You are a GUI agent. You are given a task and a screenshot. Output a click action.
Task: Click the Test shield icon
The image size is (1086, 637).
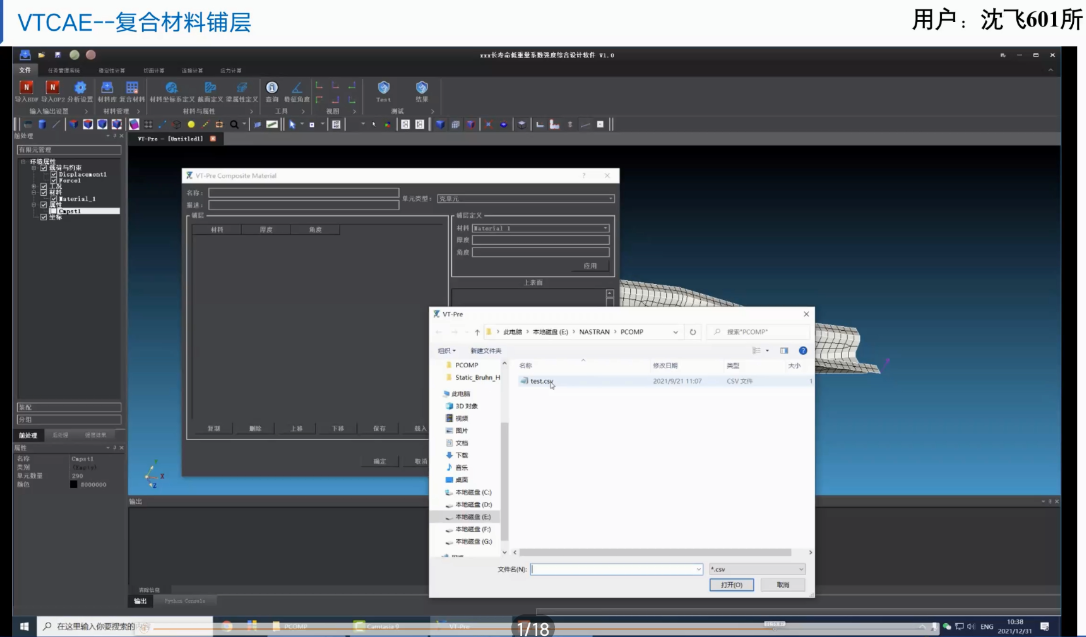point(383,88)
